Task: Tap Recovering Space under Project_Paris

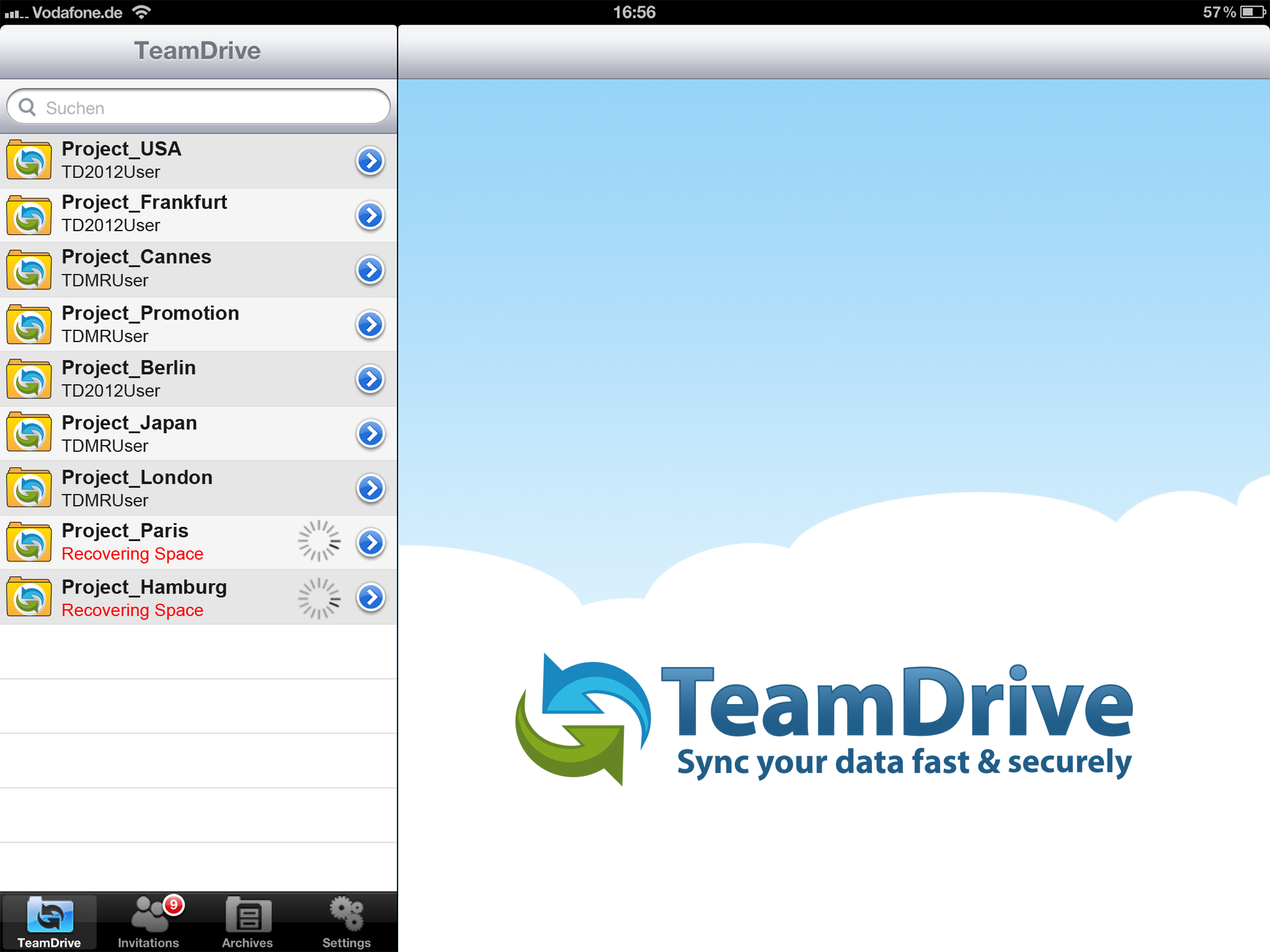Action: point(133,554)
